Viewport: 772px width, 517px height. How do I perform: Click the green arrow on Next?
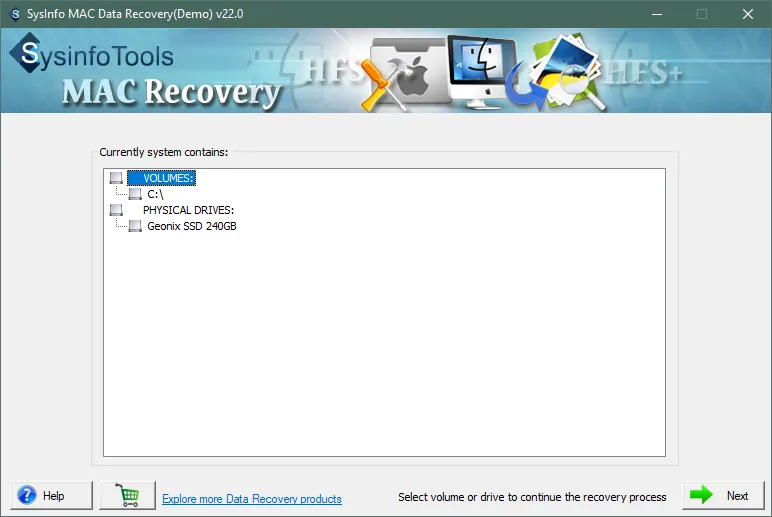pos(701,495)
